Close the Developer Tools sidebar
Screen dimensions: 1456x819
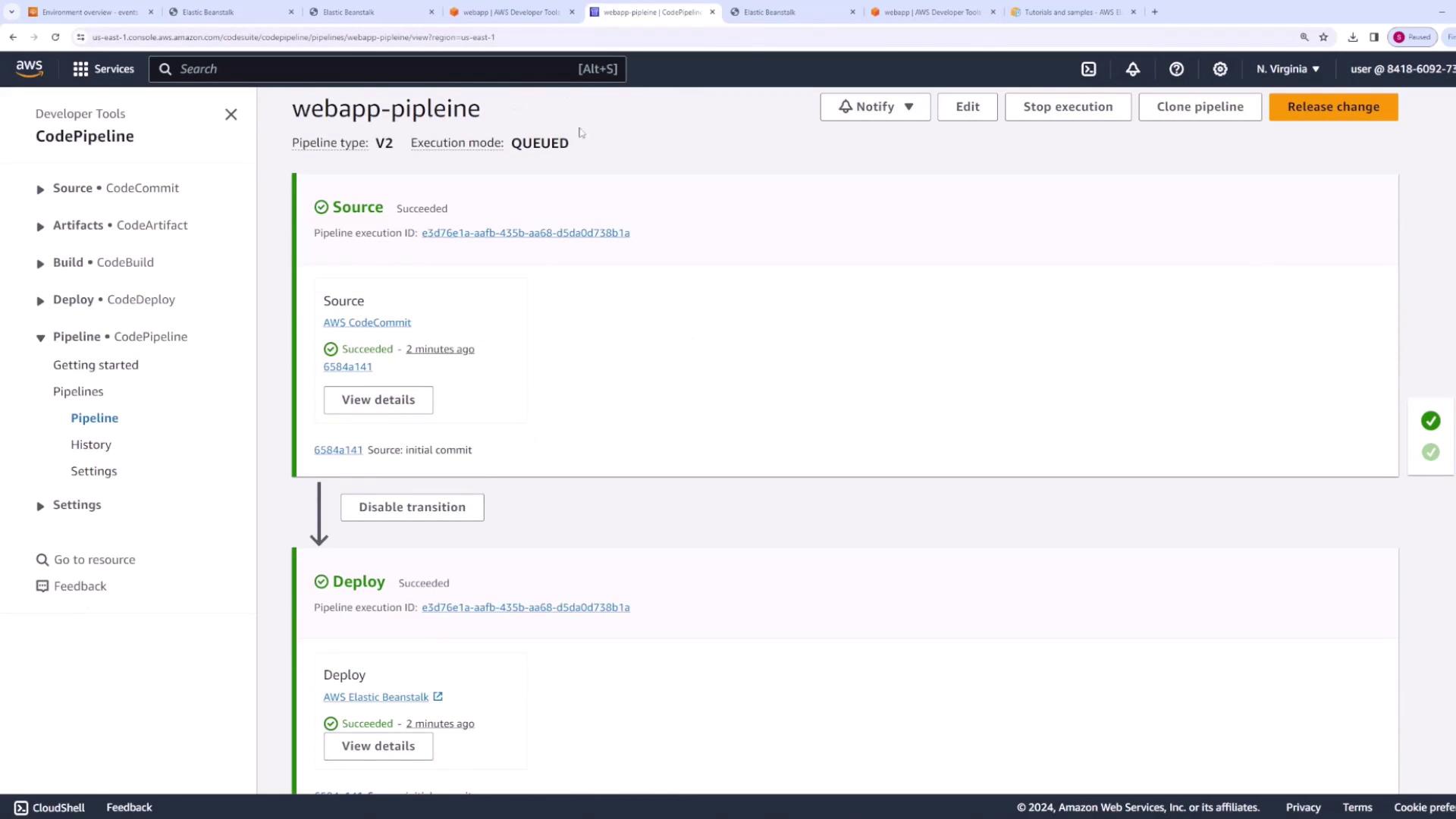point(231,115)
